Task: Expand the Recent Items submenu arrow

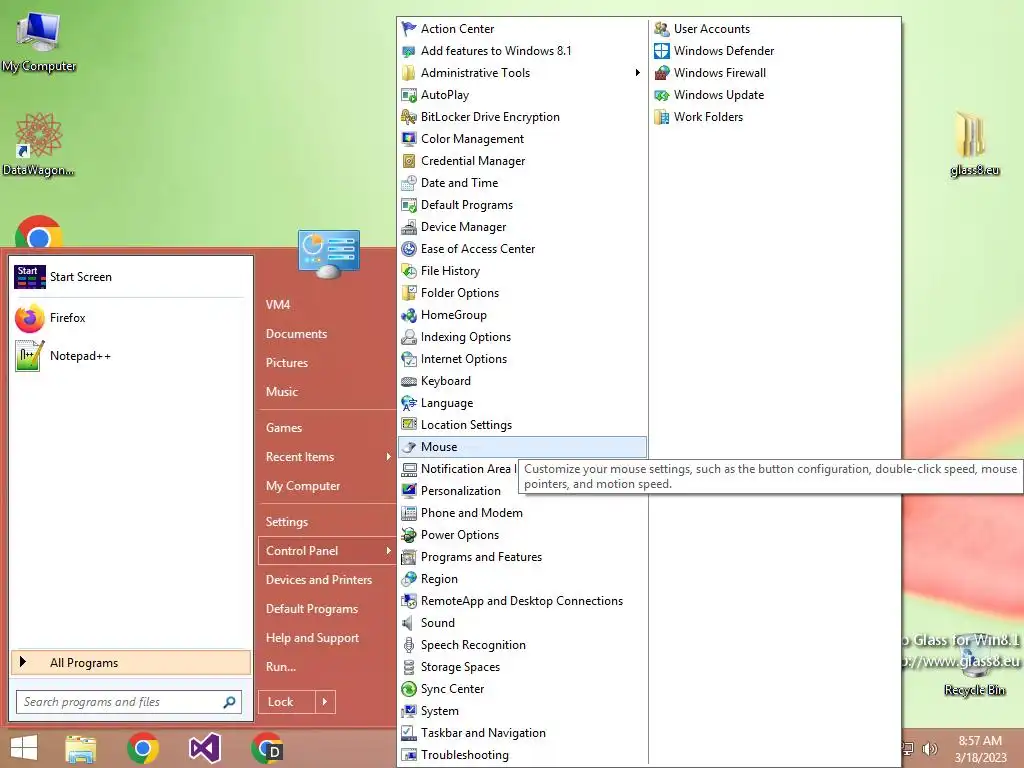Action: (388, 456)
